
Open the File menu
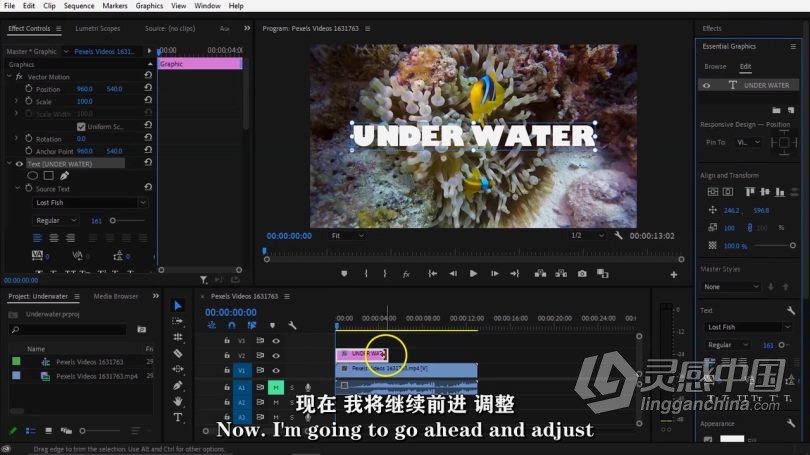pyautogui.click(x=9, y=6)
